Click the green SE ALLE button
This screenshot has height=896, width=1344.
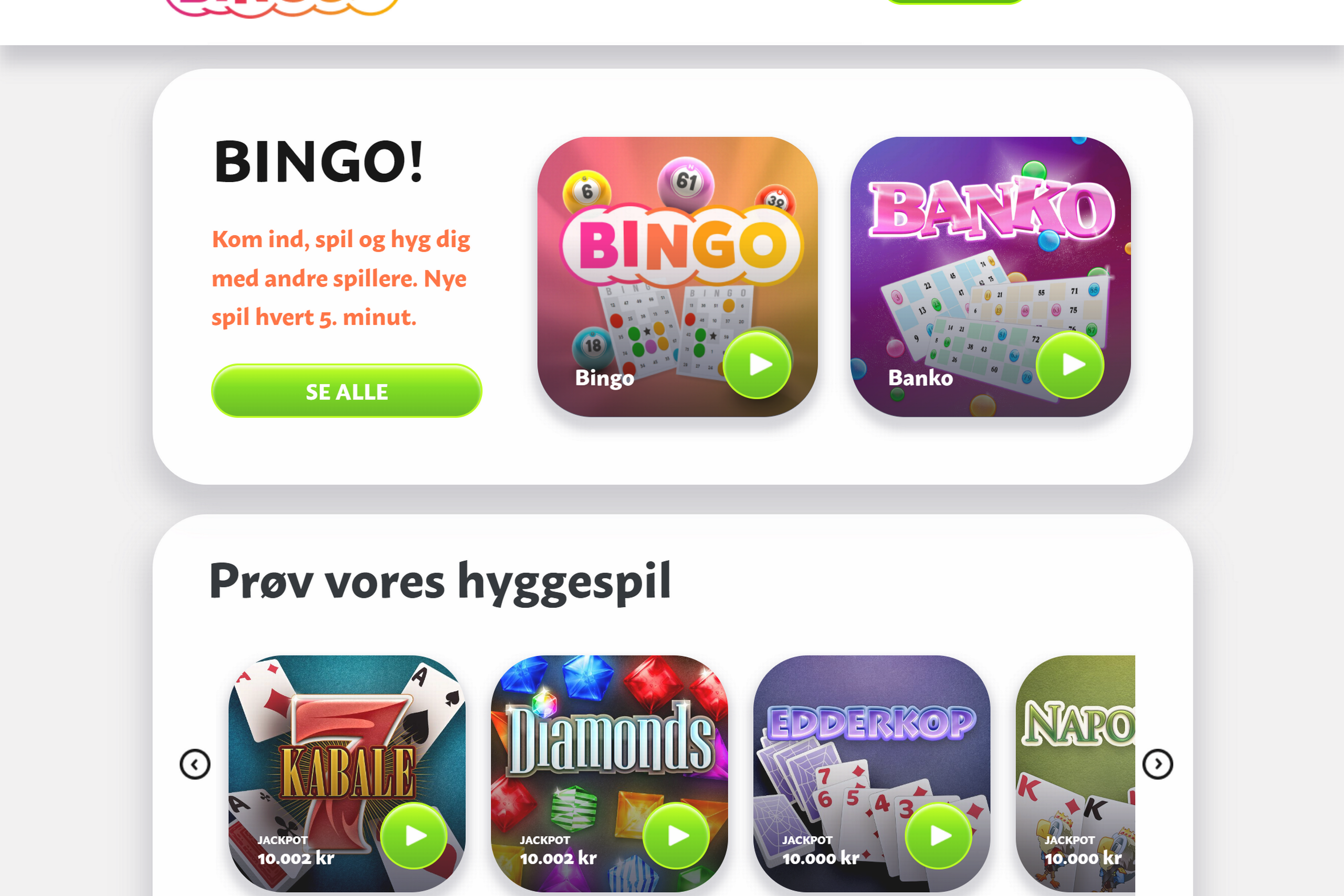pos(346,391)
